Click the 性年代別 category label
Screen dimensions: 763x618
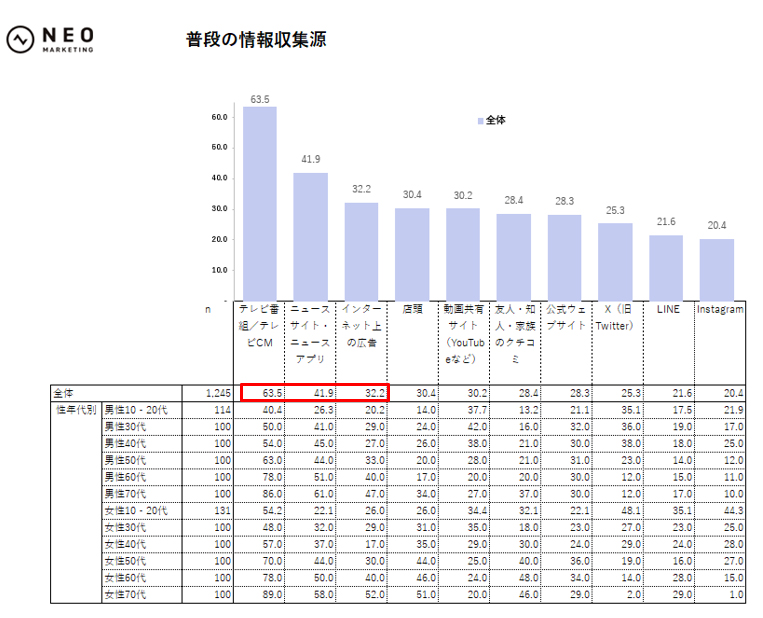(76, 409)
